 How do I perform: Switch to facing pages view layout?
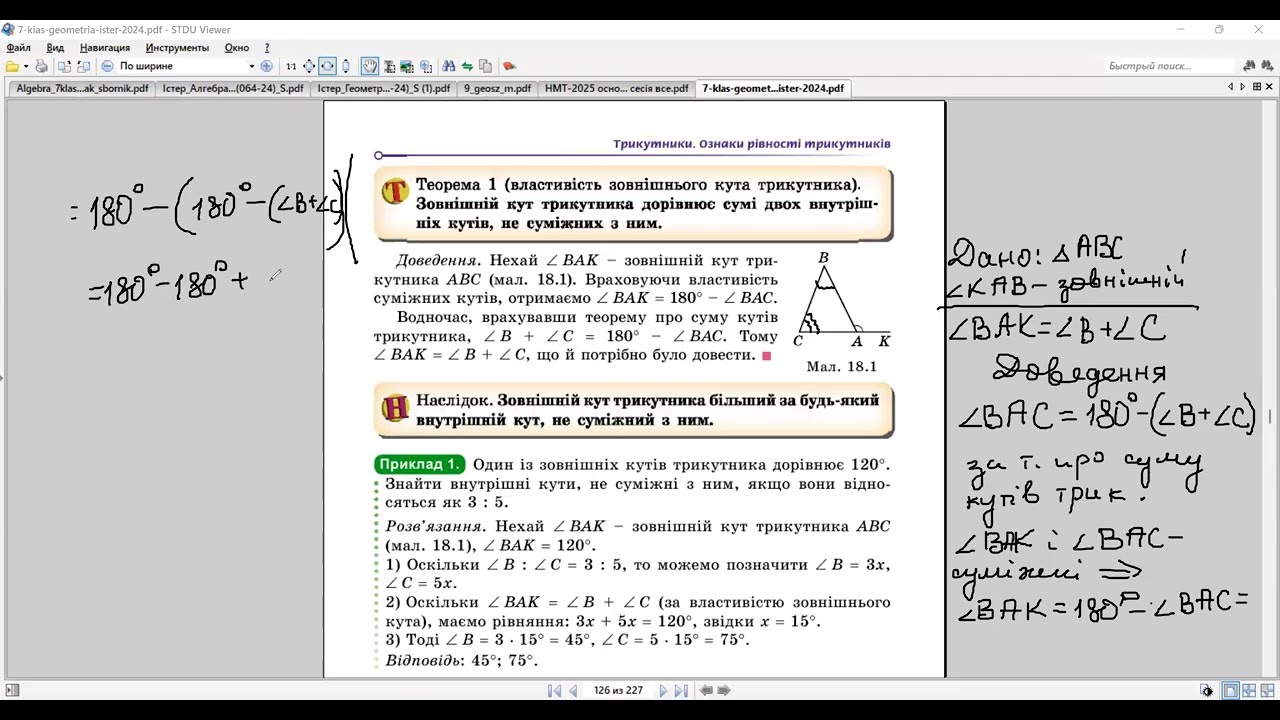1249,690
